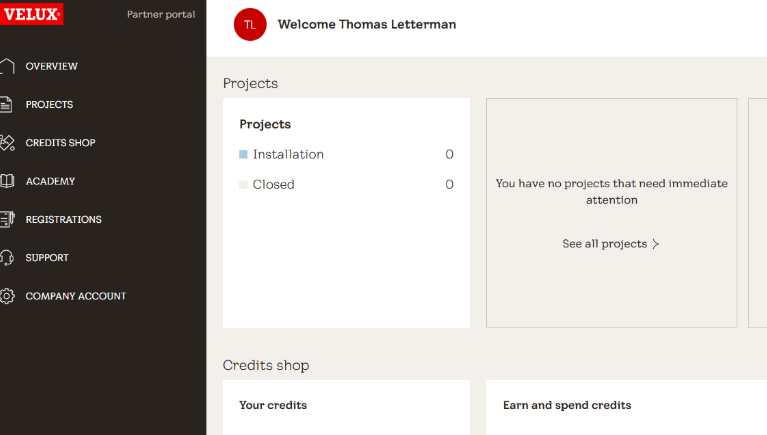Screen dimensions: 767x435
Task: Open Company Account settings
Action: click(x=76, y=296)
